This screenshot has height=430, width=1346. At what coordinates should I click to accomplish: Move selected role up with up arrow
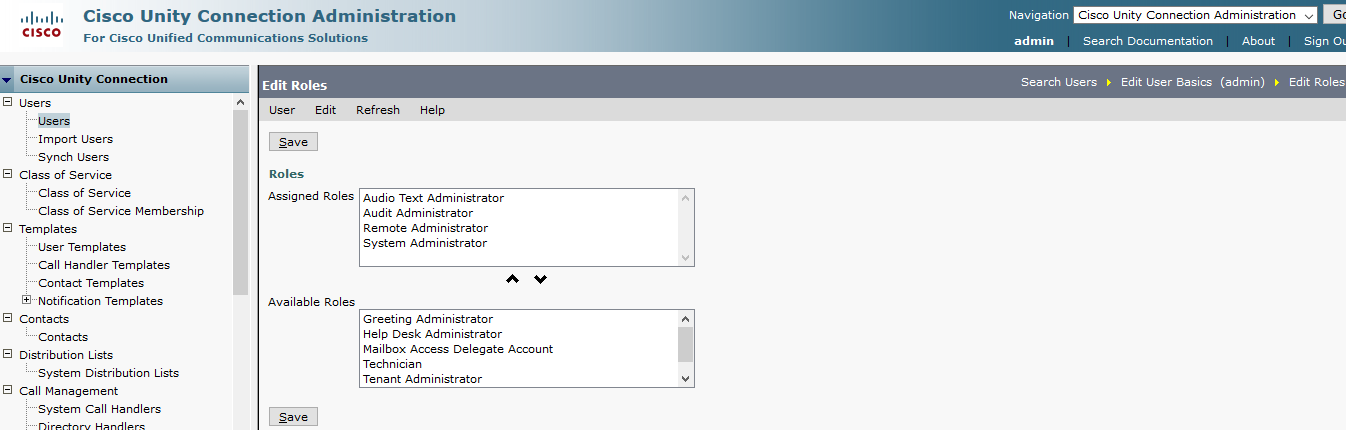(512, 279)
